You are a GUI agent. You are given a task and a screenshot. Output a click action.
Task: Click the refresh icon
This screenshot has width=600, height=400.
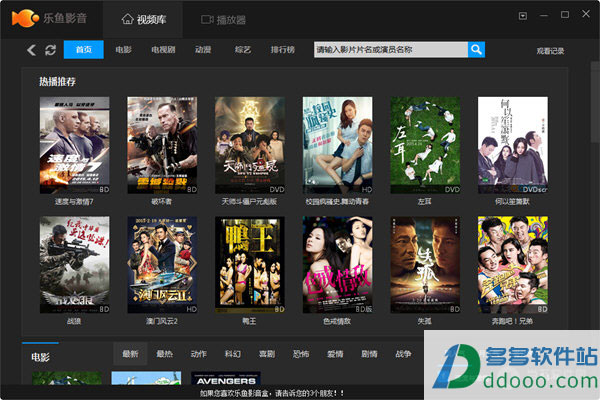(51, 50)
